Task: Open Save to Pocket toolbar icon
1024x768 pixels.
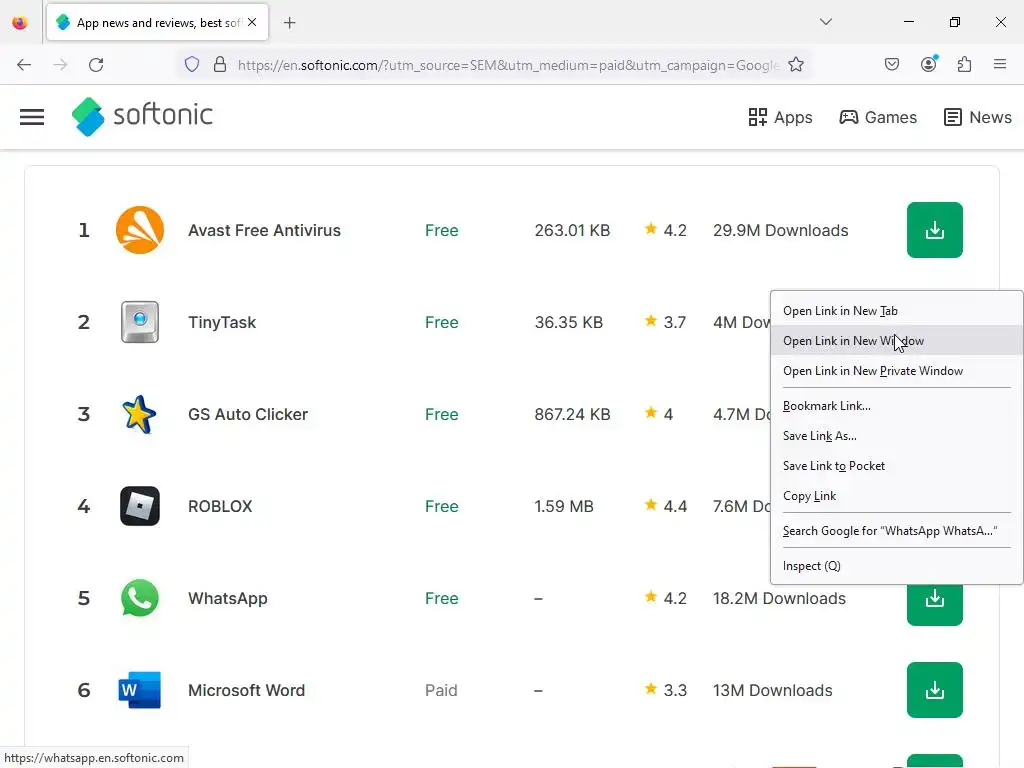Action: coord(892,64)
